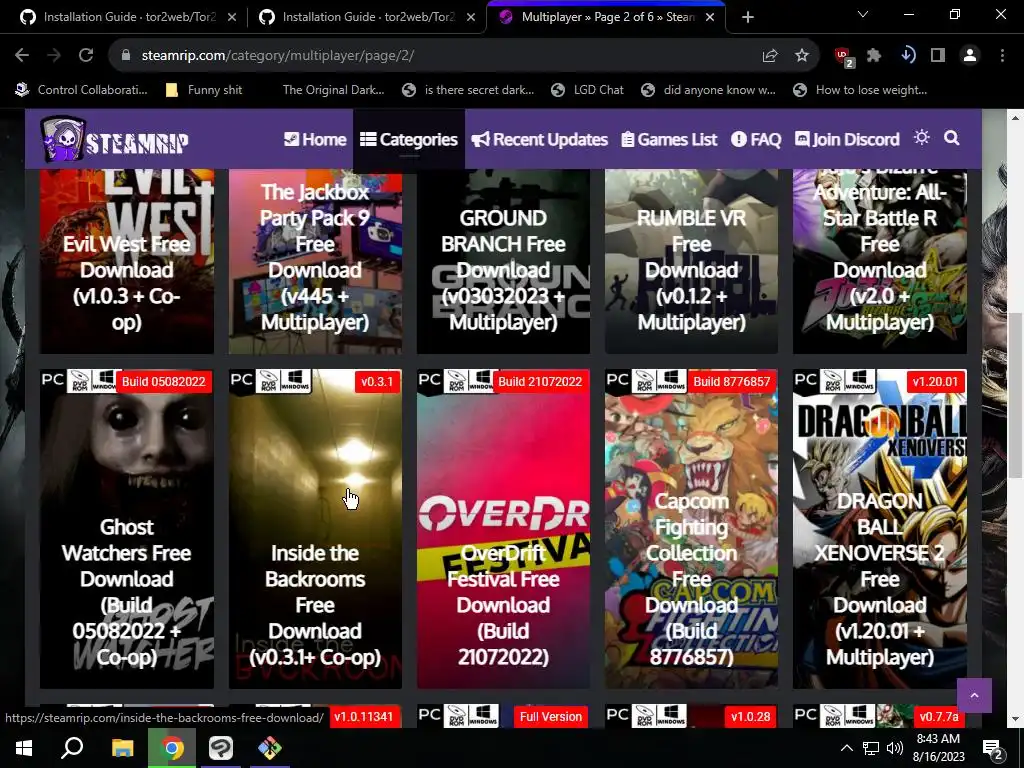Toggle the browser side panel icon
This screenshot has width=1024, height=768.
coord(938,56)
